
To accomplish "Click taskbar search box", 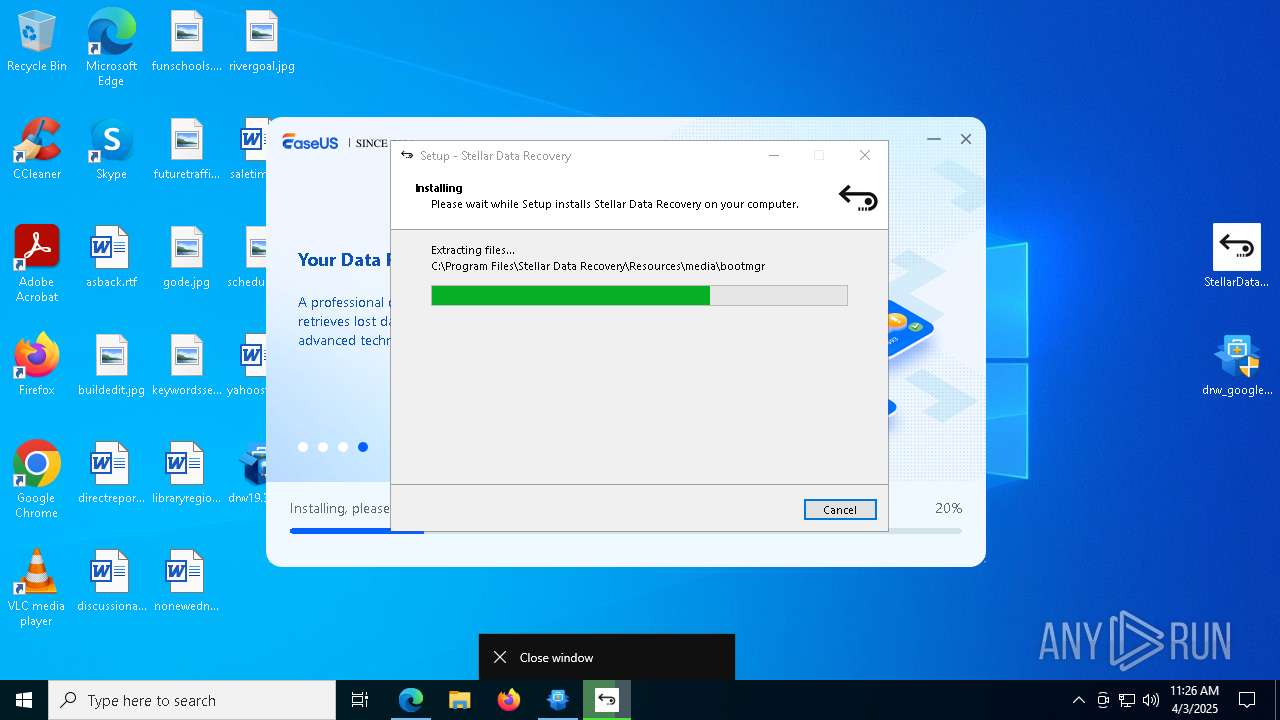I will pos(192,700).
